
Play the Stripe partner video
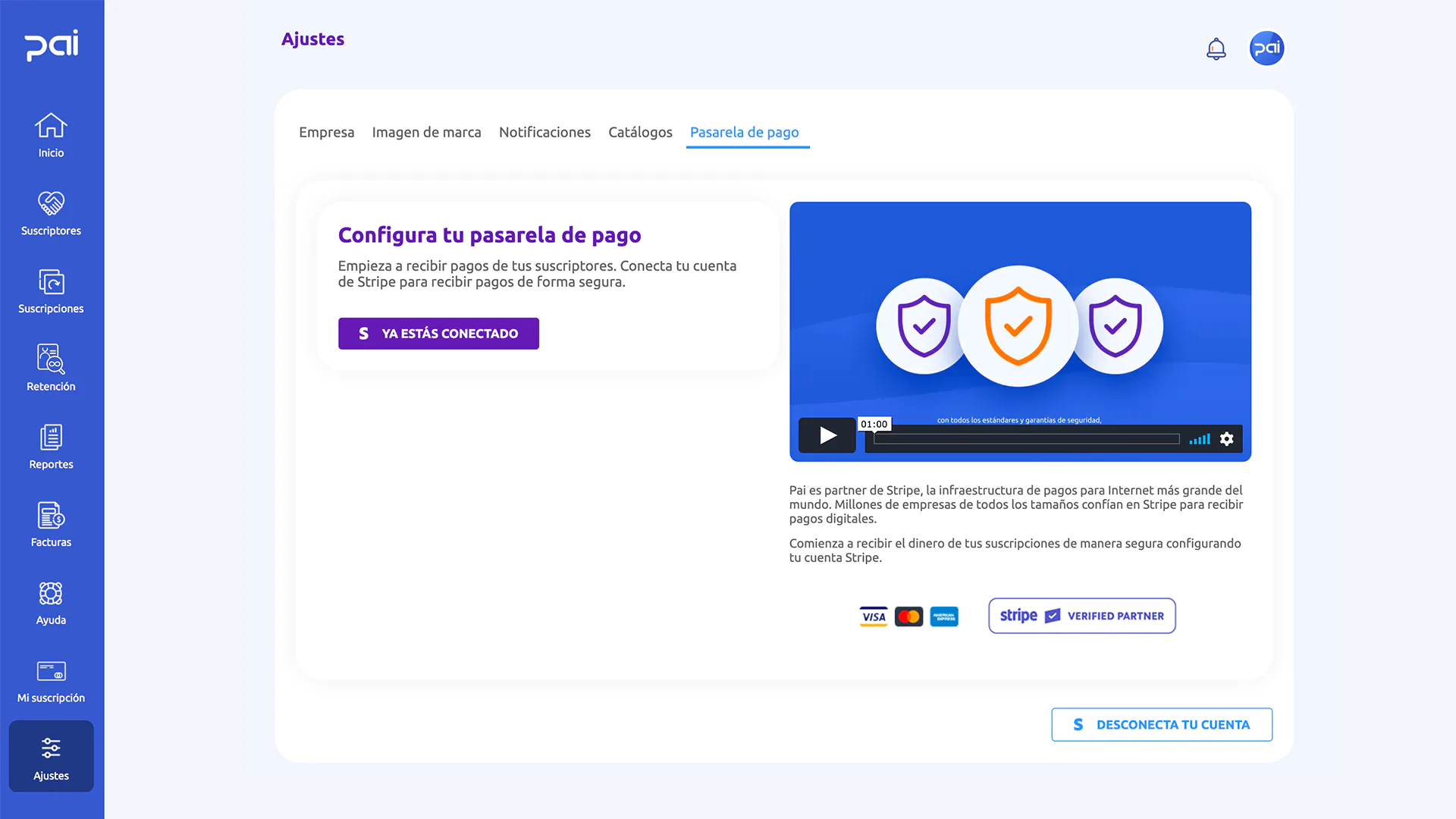click(827, 435)
